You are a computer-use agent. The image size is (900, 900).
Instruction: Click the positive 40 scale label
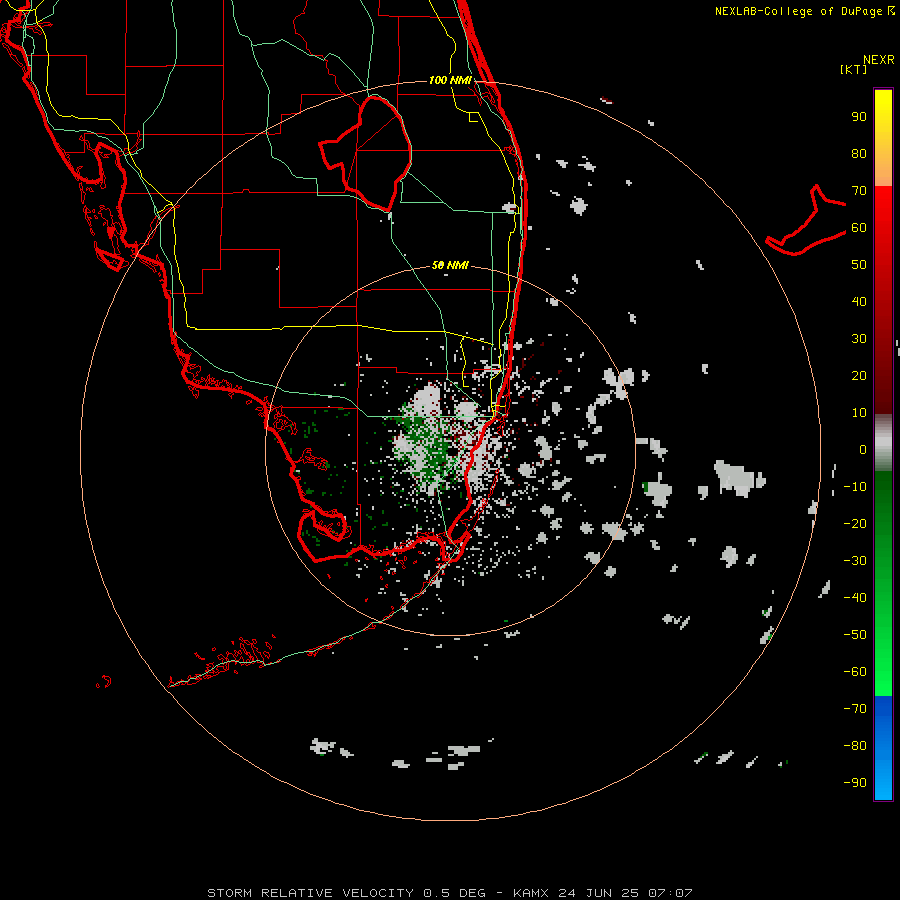tap(859, 302)
